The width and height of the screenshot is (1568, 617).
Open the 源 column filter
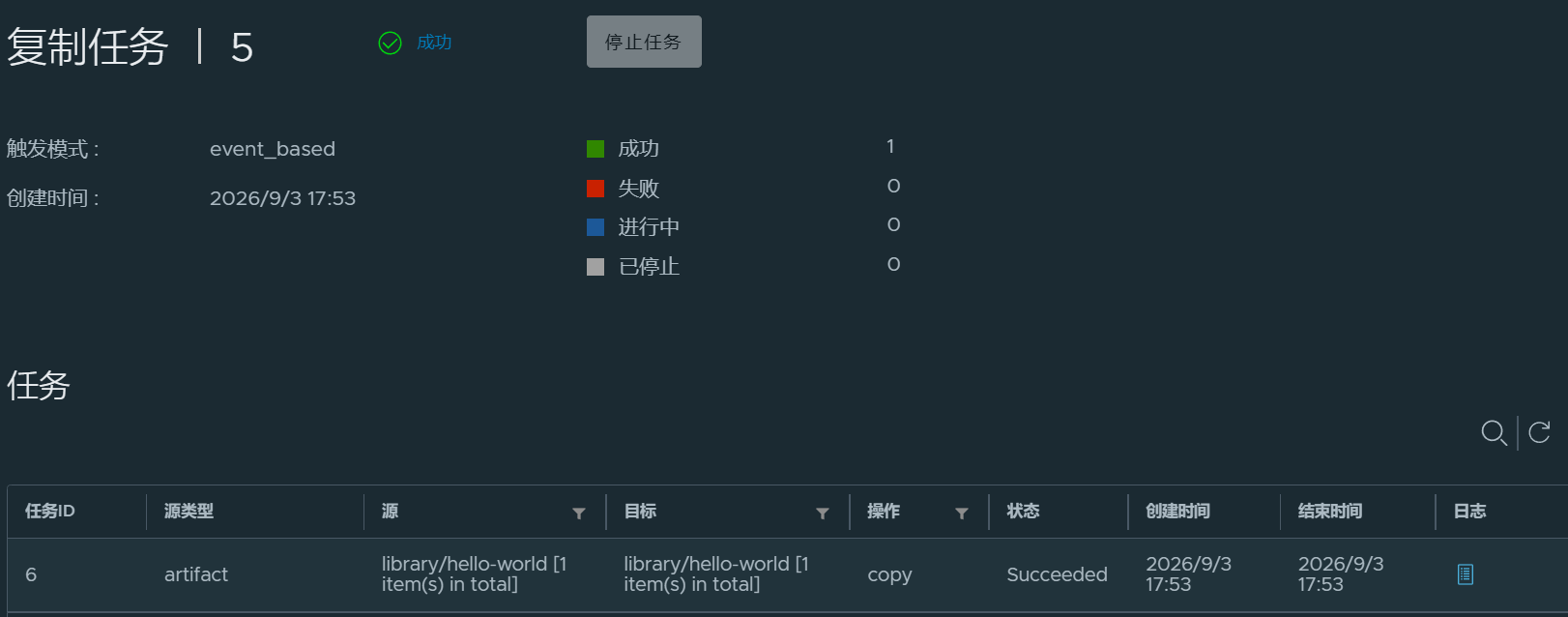[579, 514]
